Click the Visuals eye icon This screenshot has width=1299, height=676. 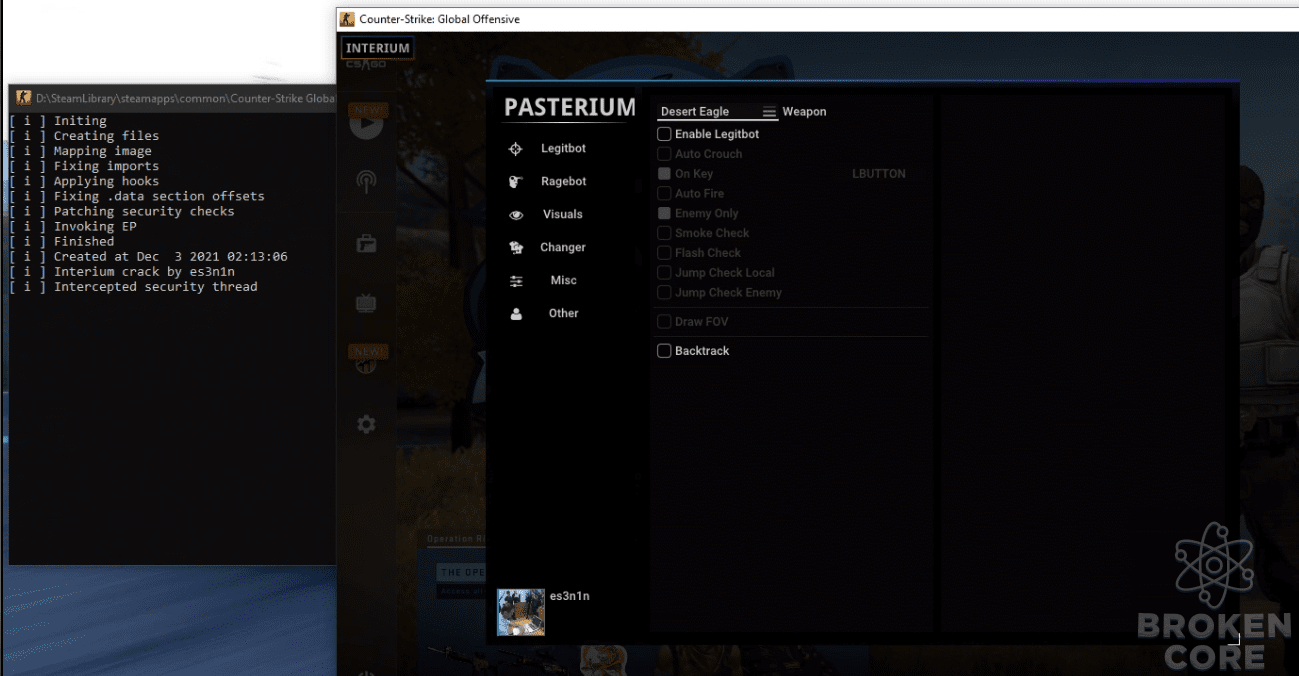pyautogui.click(x=516, y=215)
